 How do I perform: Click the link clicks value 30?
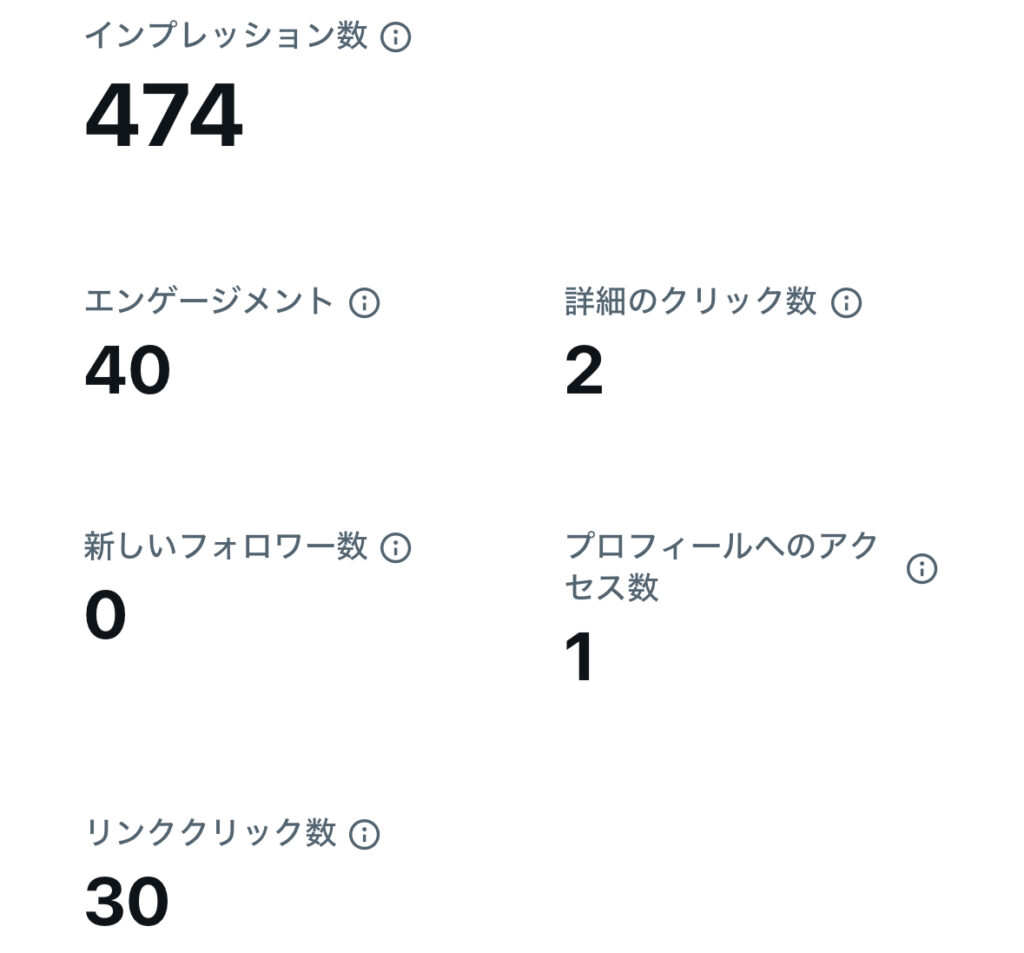(127, 902)
